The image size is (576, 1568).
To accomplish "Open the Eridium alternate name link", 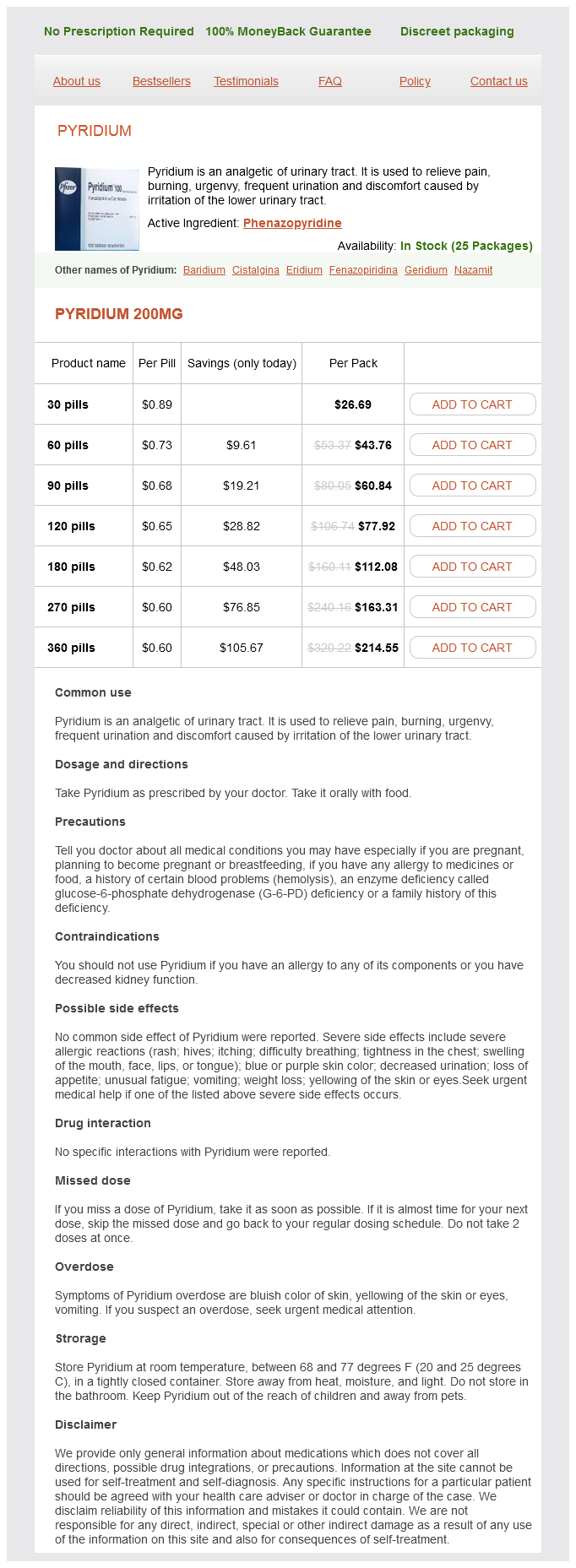I will [x=304, y=270].
